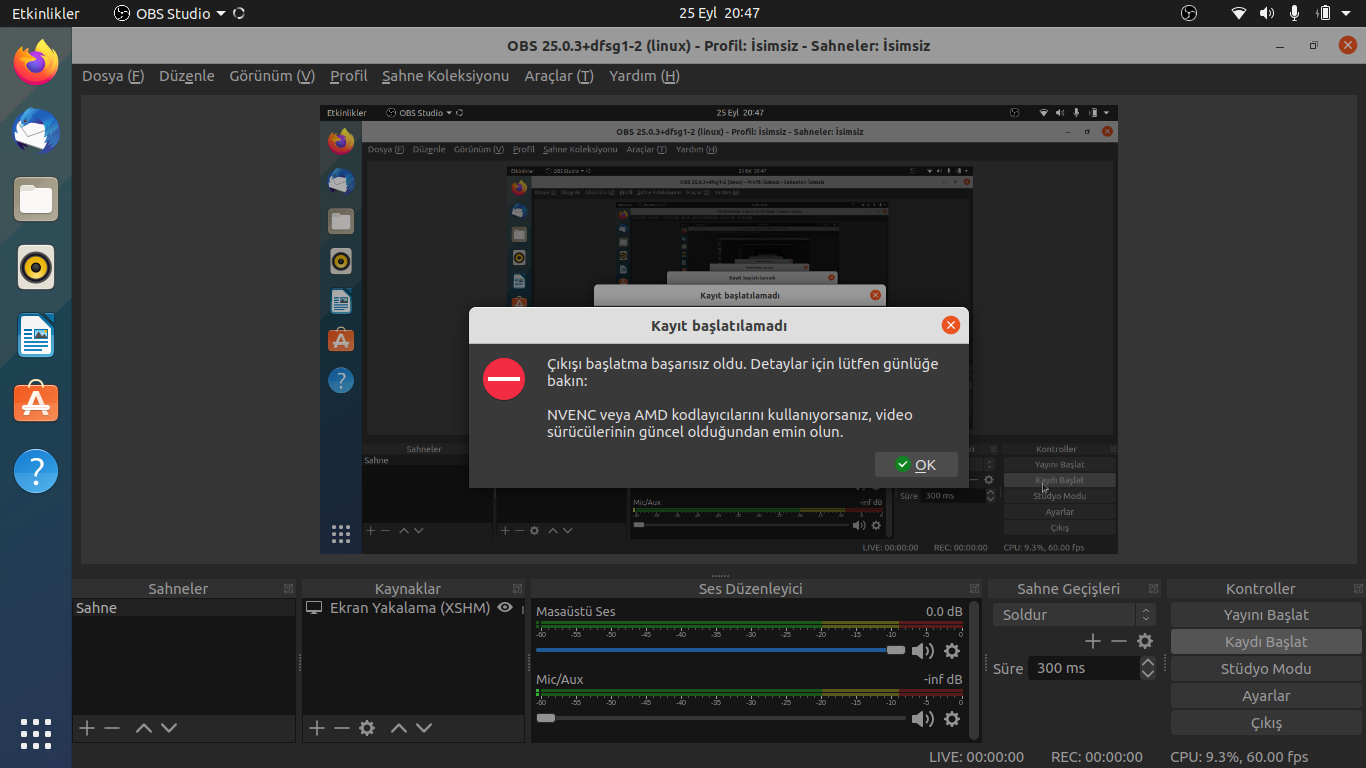Launch Rhythmbox from the dock
Image resolution: width=1366 pixels, height=768 pixels.
tap(36, 267)
